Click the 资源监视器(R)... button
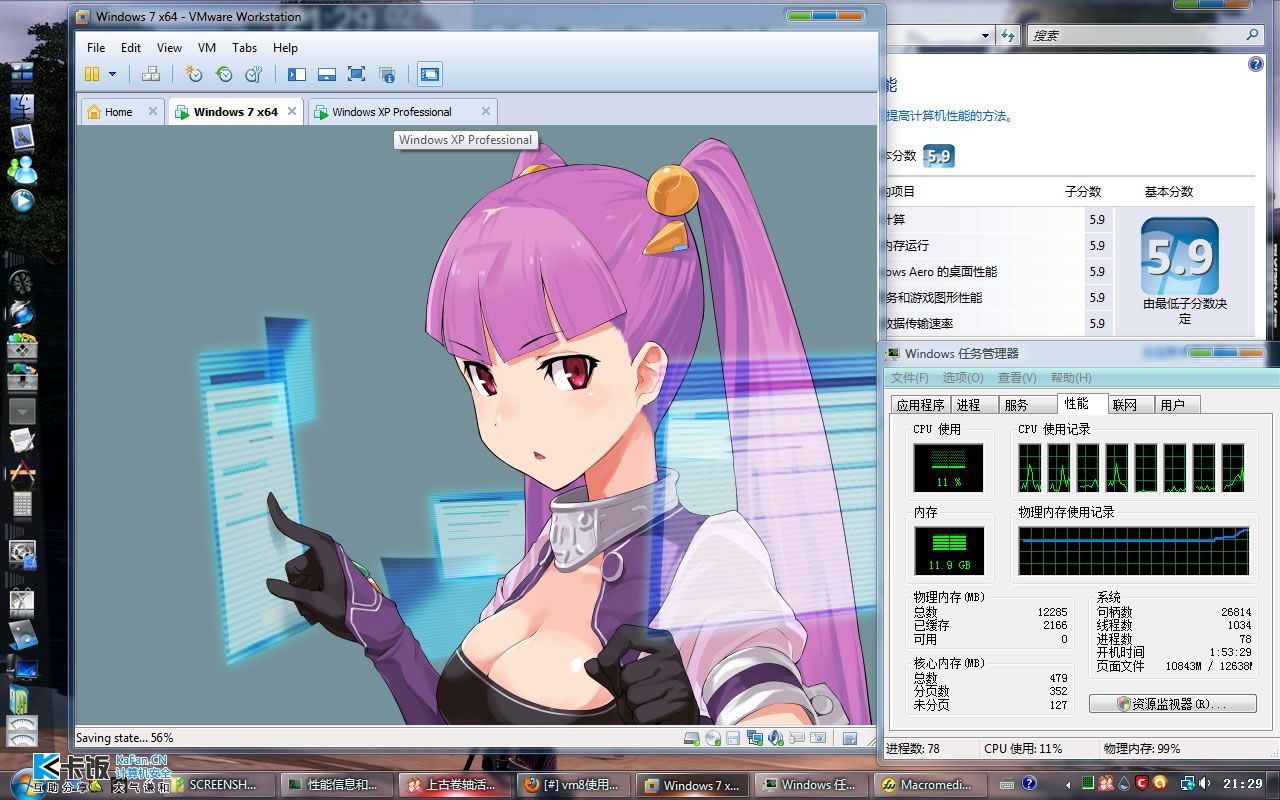The width and height of the screenshot is (1280, 800). [1173, 704]
